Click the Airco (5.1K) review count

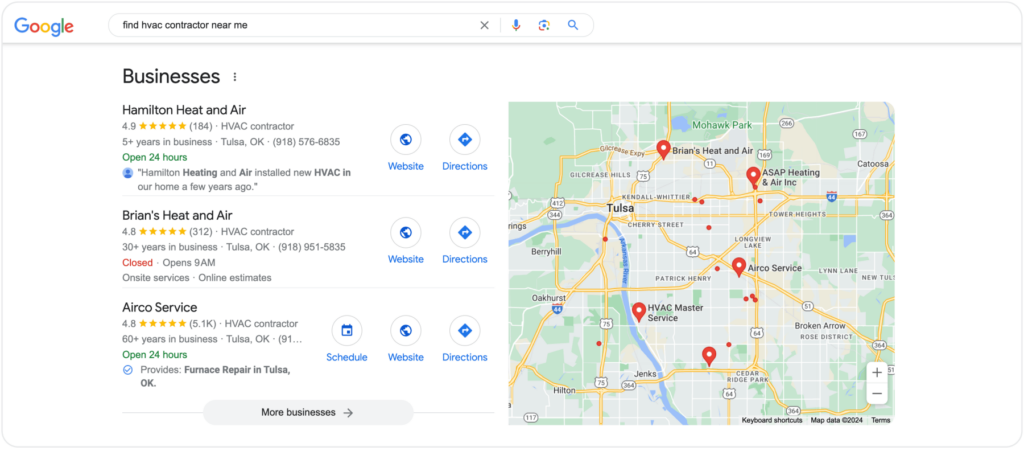tap(203, 324)
